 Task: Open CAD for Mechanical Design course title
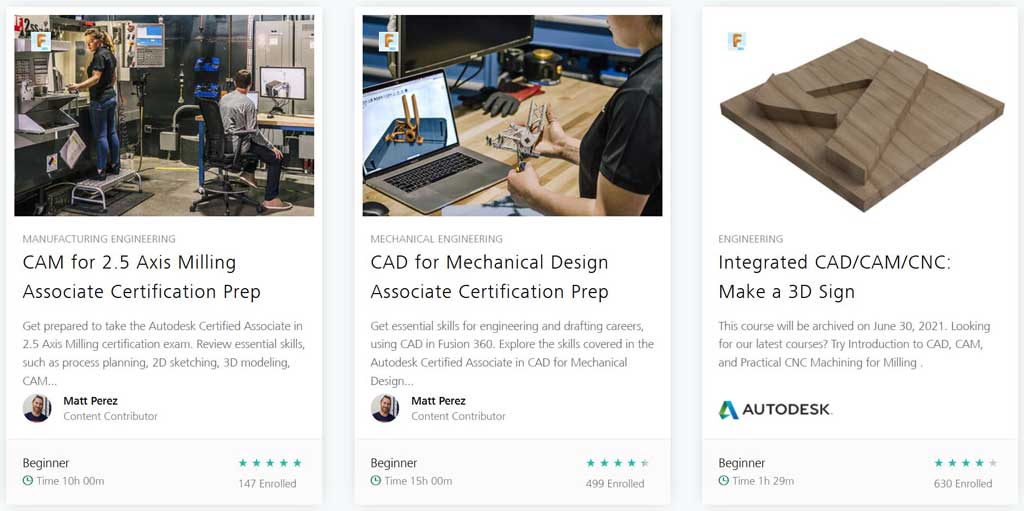489,277
